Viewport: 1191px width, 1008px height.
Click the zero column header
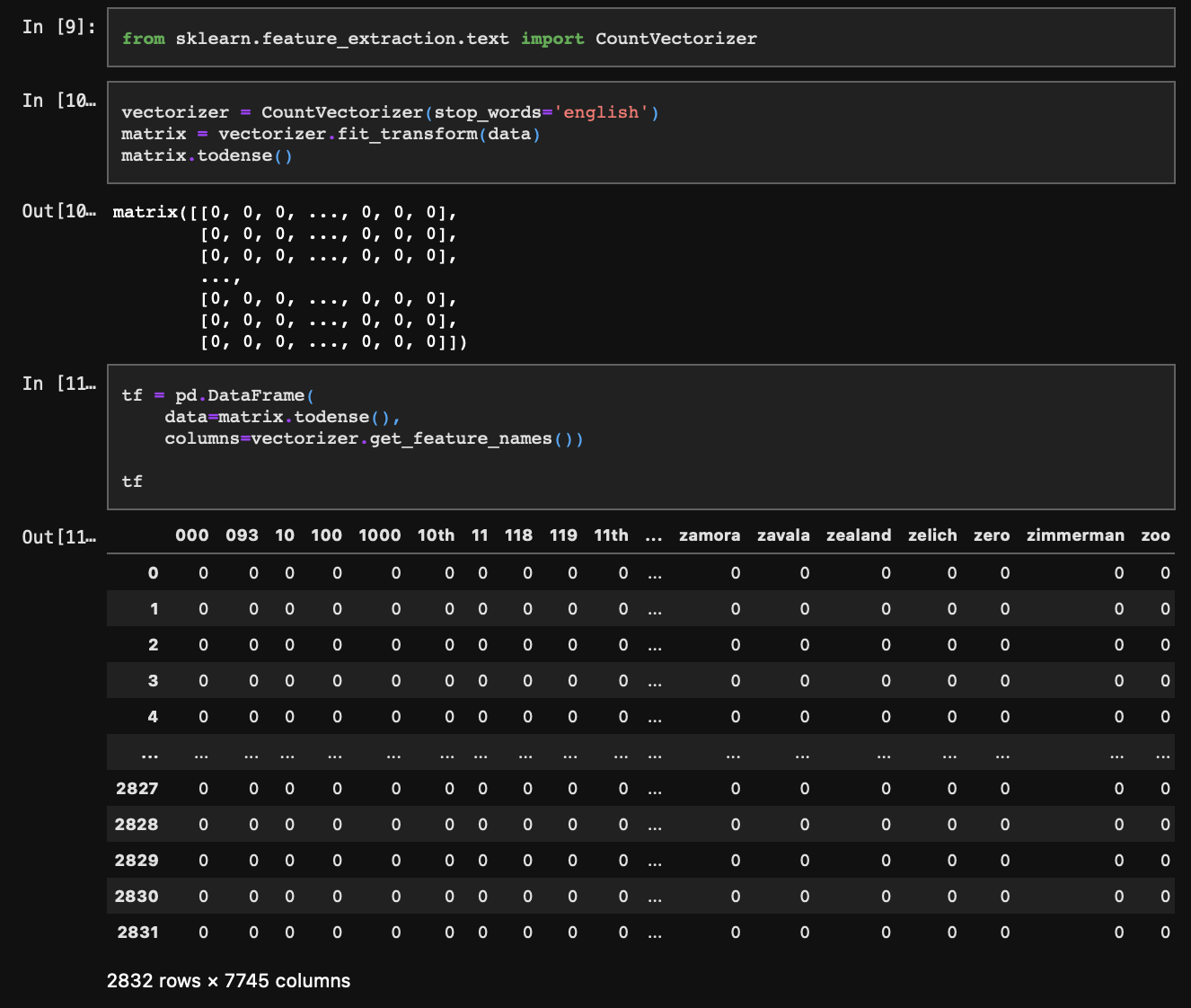point(992,535)
